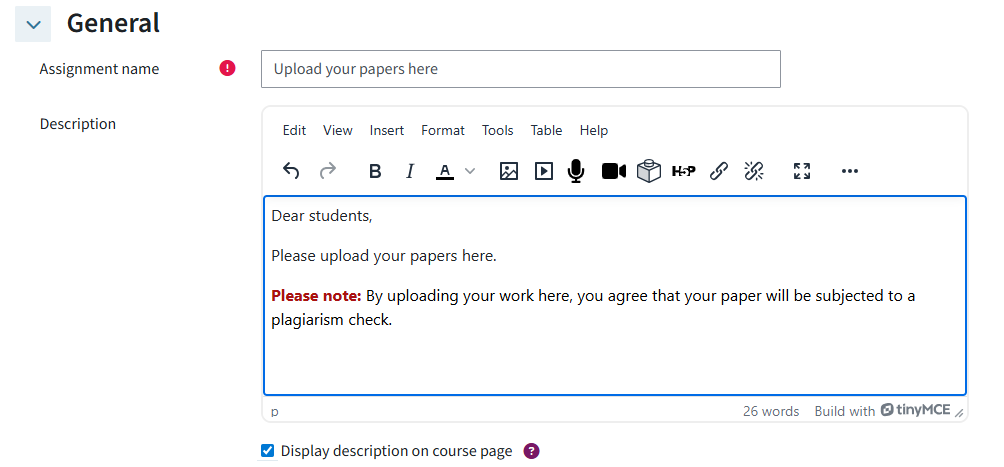The image size is (1004, 467).
Task: Click the Assignment name label
Action: 99,69
